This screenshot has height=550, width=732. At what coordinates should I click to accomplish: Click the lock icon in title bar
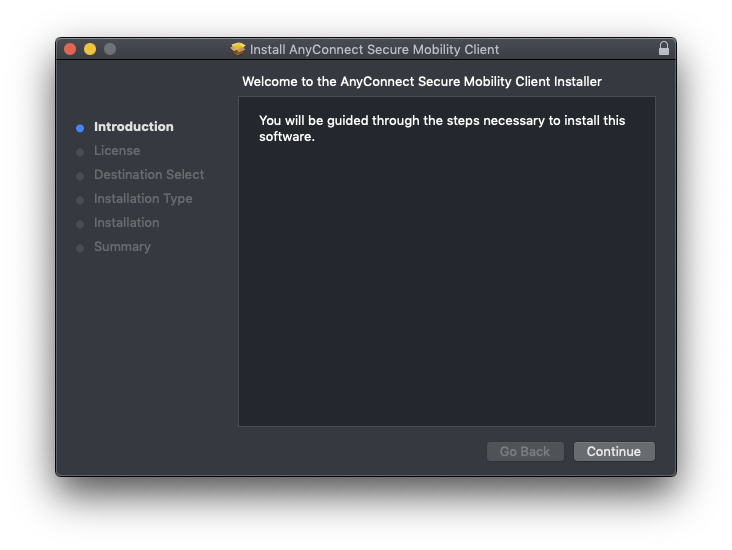point(663,48)
